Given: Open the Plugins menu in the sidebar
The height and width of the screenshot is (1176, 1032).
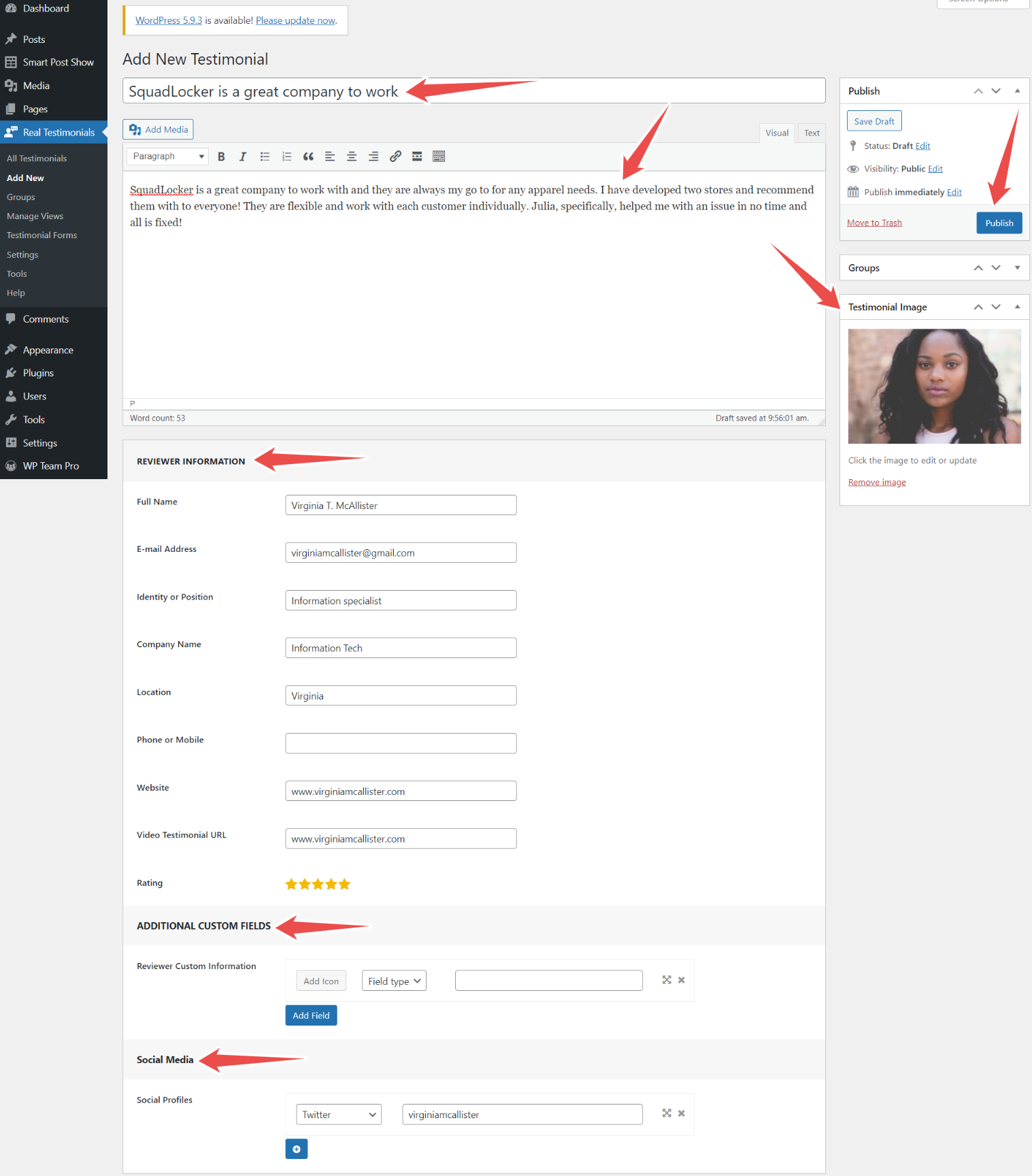Looking at the screenshot, I should click(x=38, y=373).
